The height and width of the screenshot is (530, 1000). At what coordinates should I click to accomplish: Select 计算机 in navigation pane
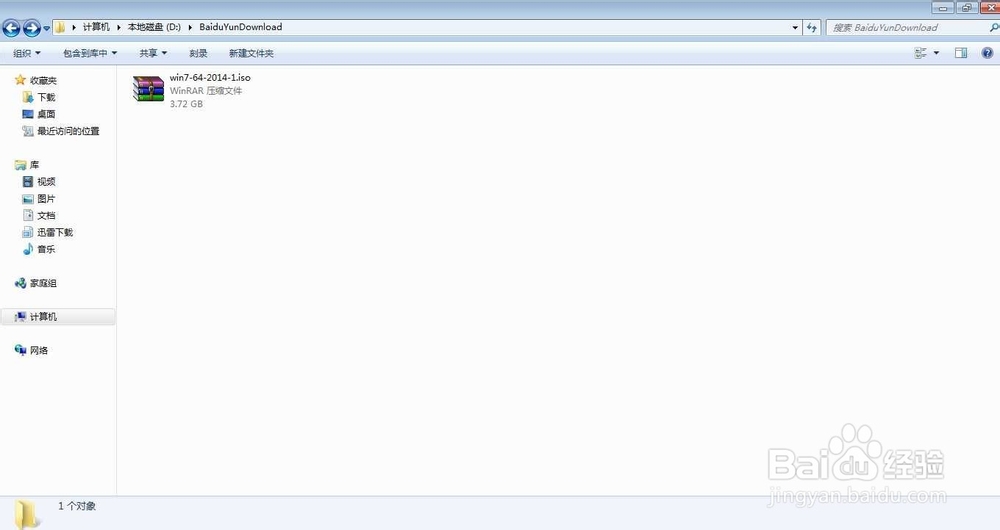[x=43, y=317]
